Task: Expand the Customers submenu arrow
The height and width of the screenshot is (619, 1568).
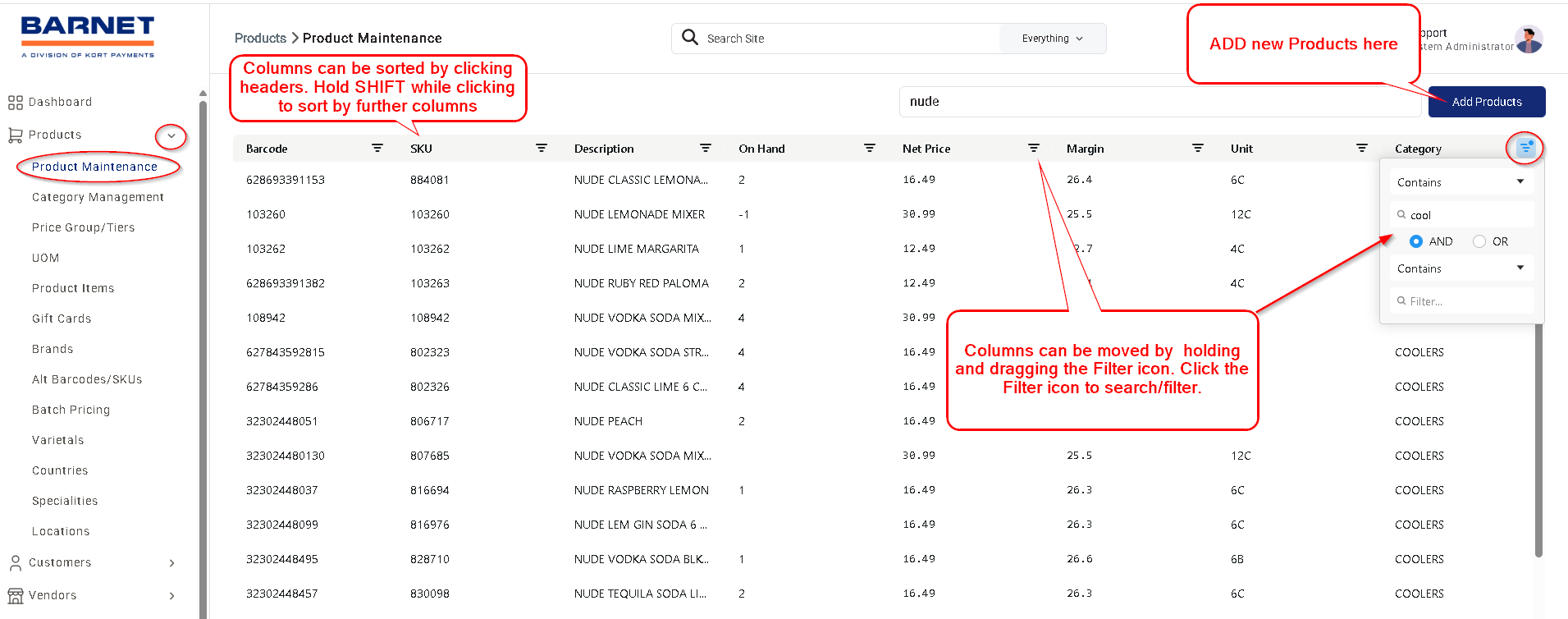Action: pyautogui.click(x=171, y=563)
